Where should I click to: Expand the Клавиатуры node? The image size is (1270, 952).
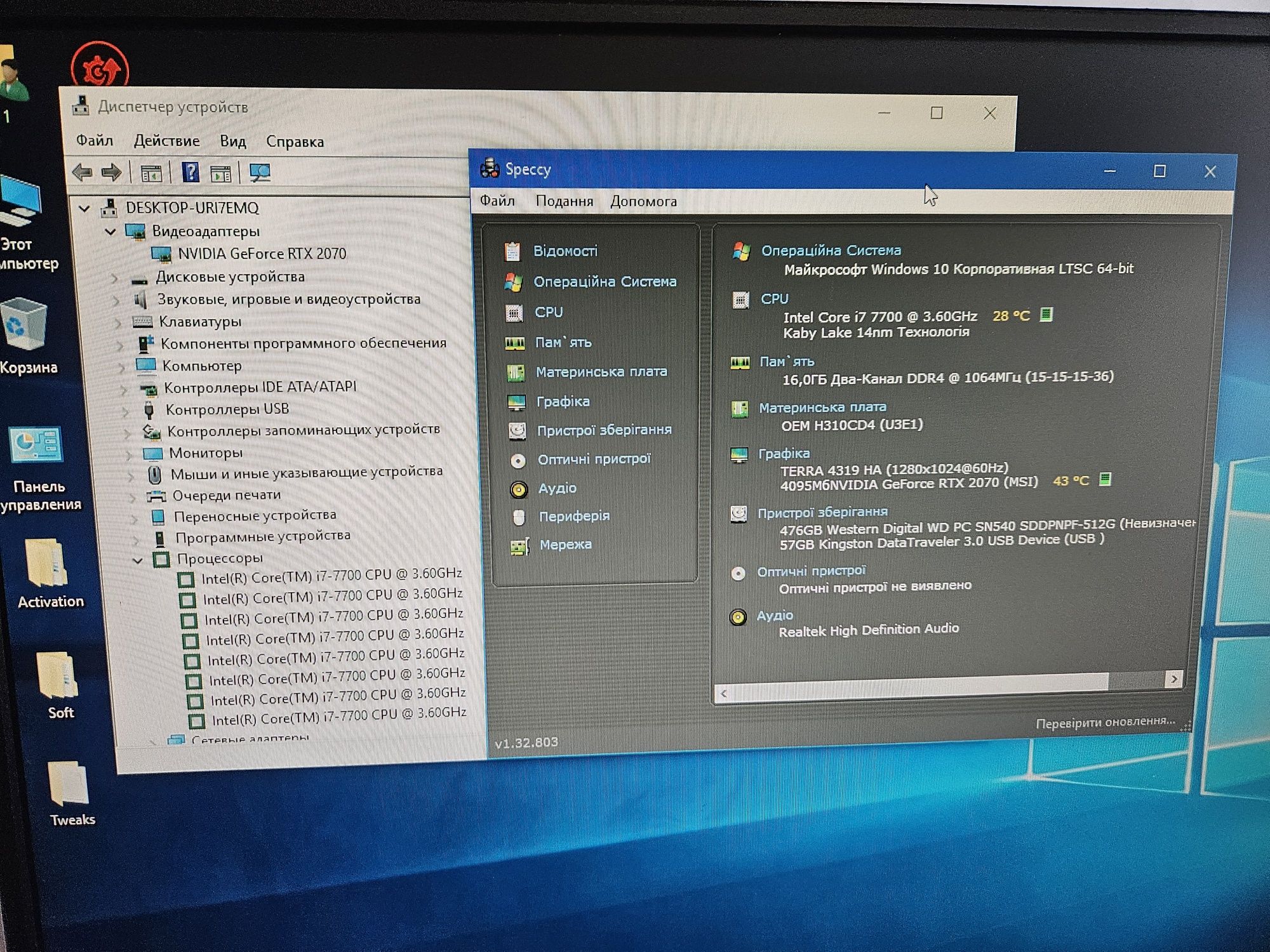(x=119, y=322)
